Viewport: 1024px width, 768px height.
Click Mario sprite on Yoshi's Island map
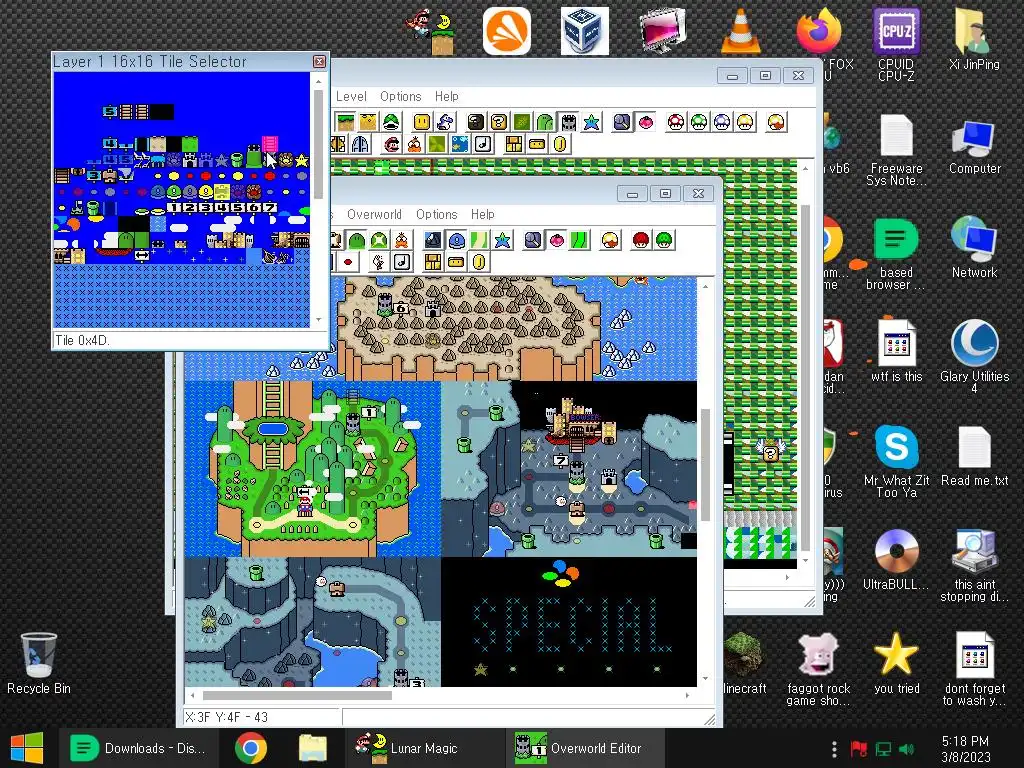pyautogui.click(x=304, y=506)
